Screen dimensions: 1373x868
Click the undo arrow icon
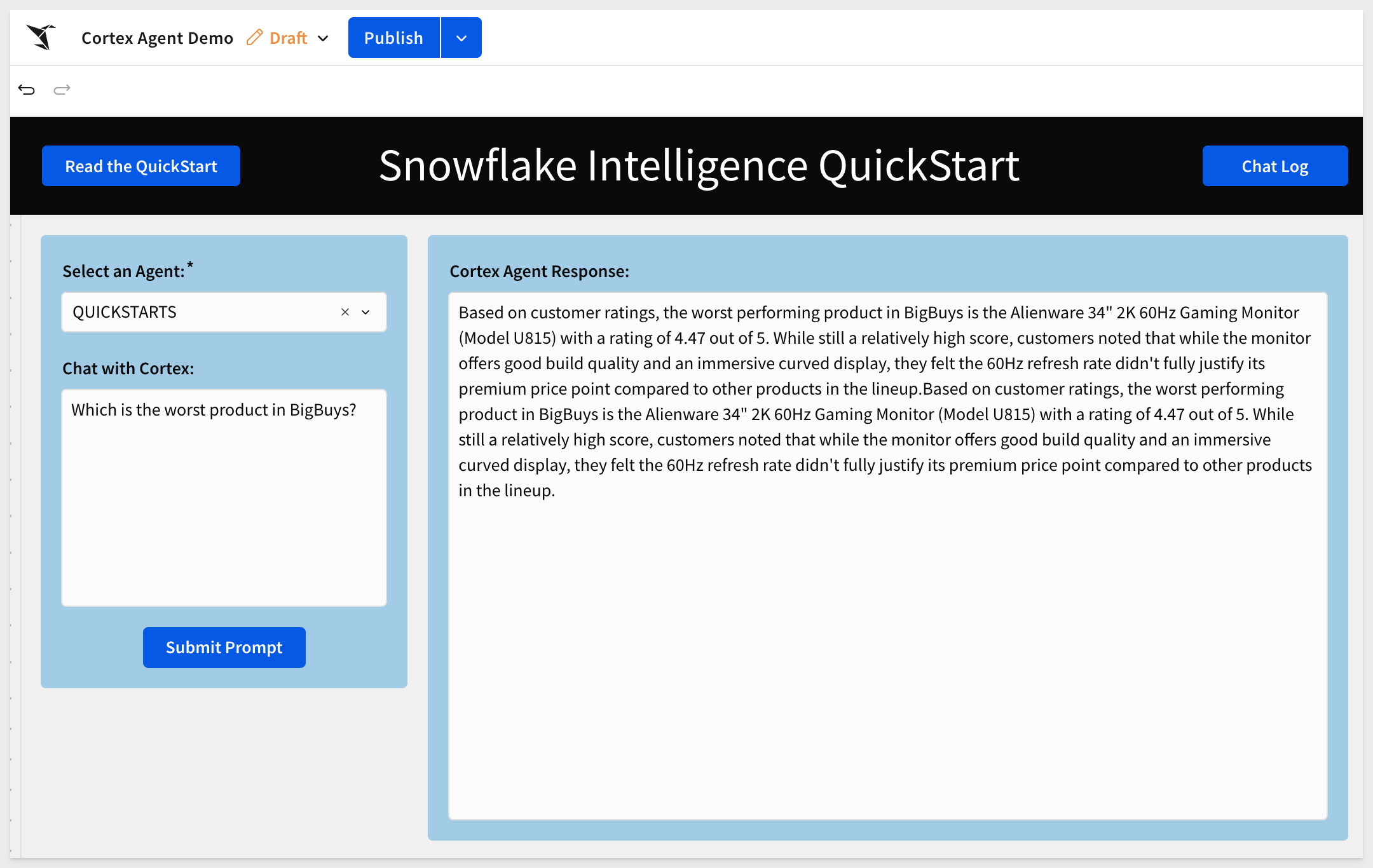click(x=27, y=90)
